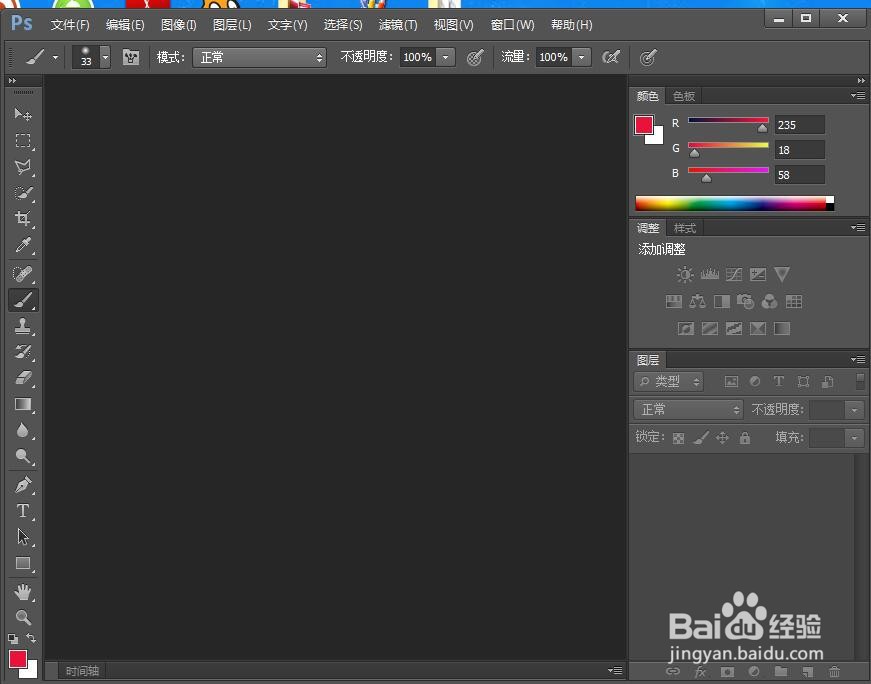Select the Rectangular Marquee tool
The image size is (871, 684).
click(x=23, y=140)
